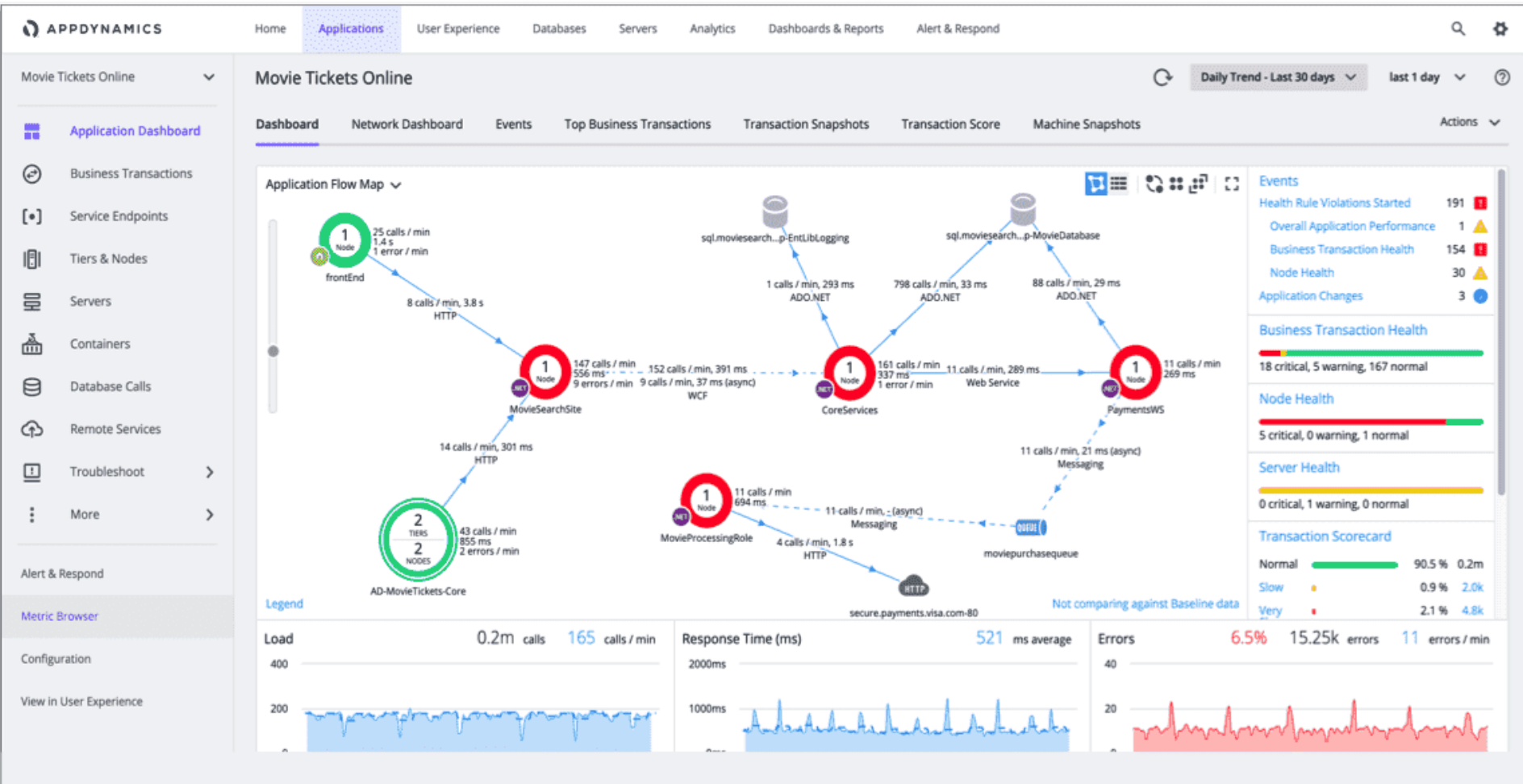Select the AD-MovieTickets-Core tier circle
Image resolution: width=1523 pixels, height=784 pixels.
click(418, 539)
